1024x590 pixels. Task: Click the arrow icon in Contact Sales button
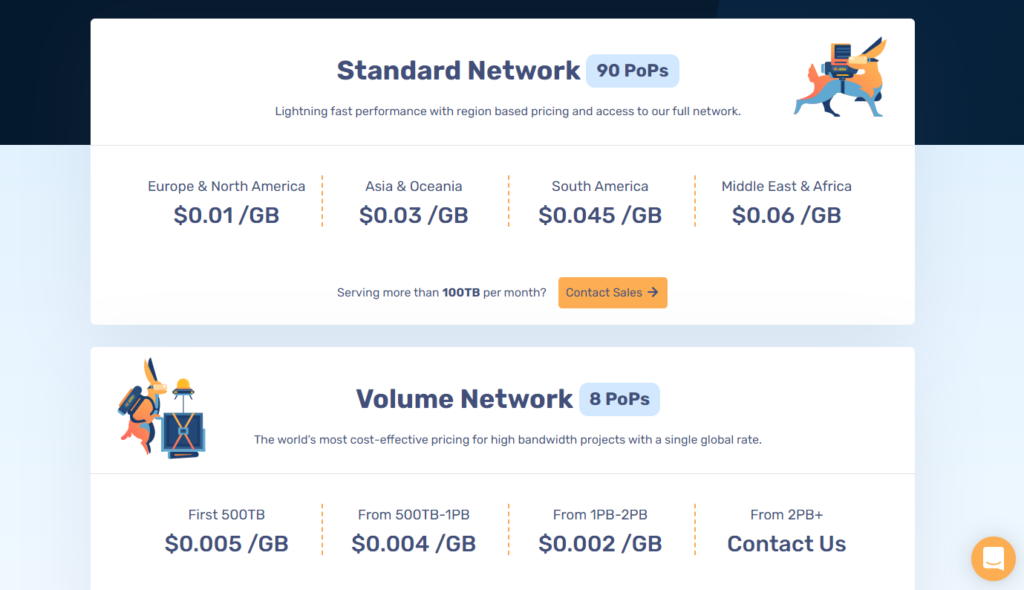tap(651, 292)
